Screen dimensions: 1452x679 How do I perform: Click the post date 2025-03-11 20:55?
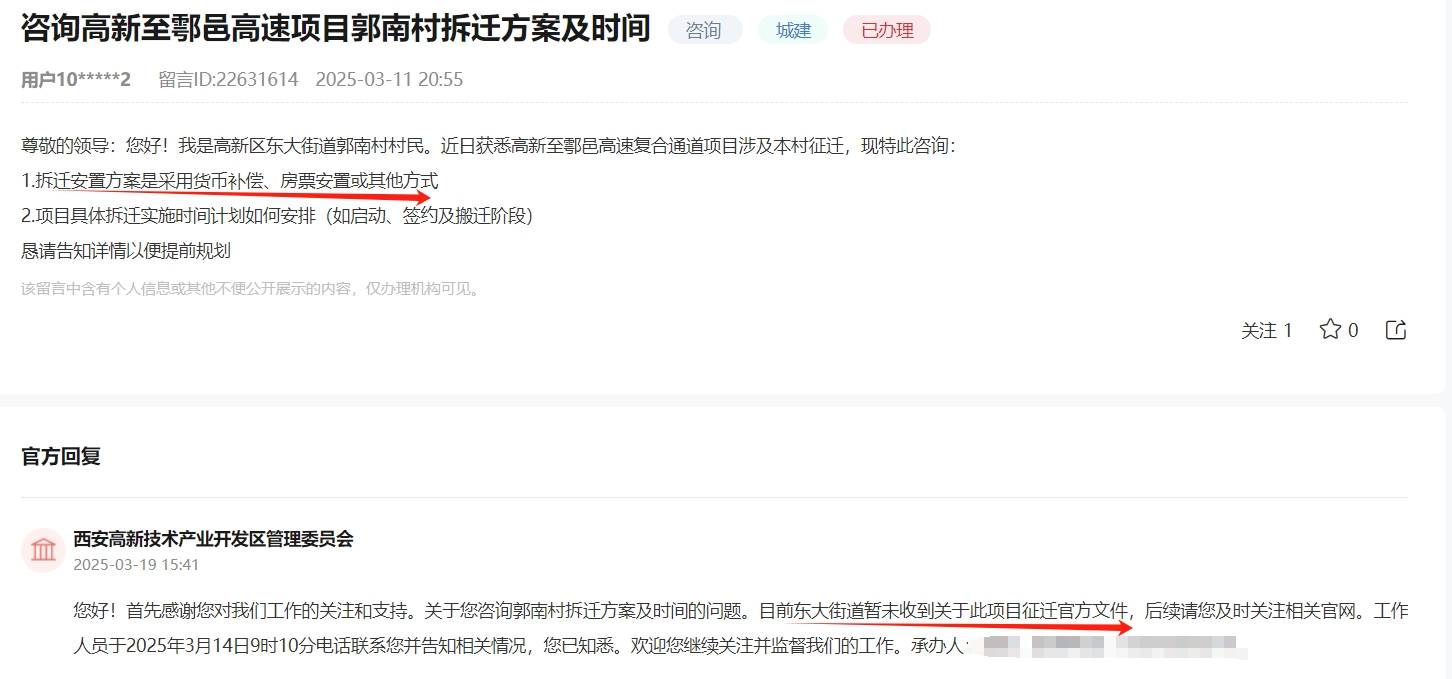[389, 80]
